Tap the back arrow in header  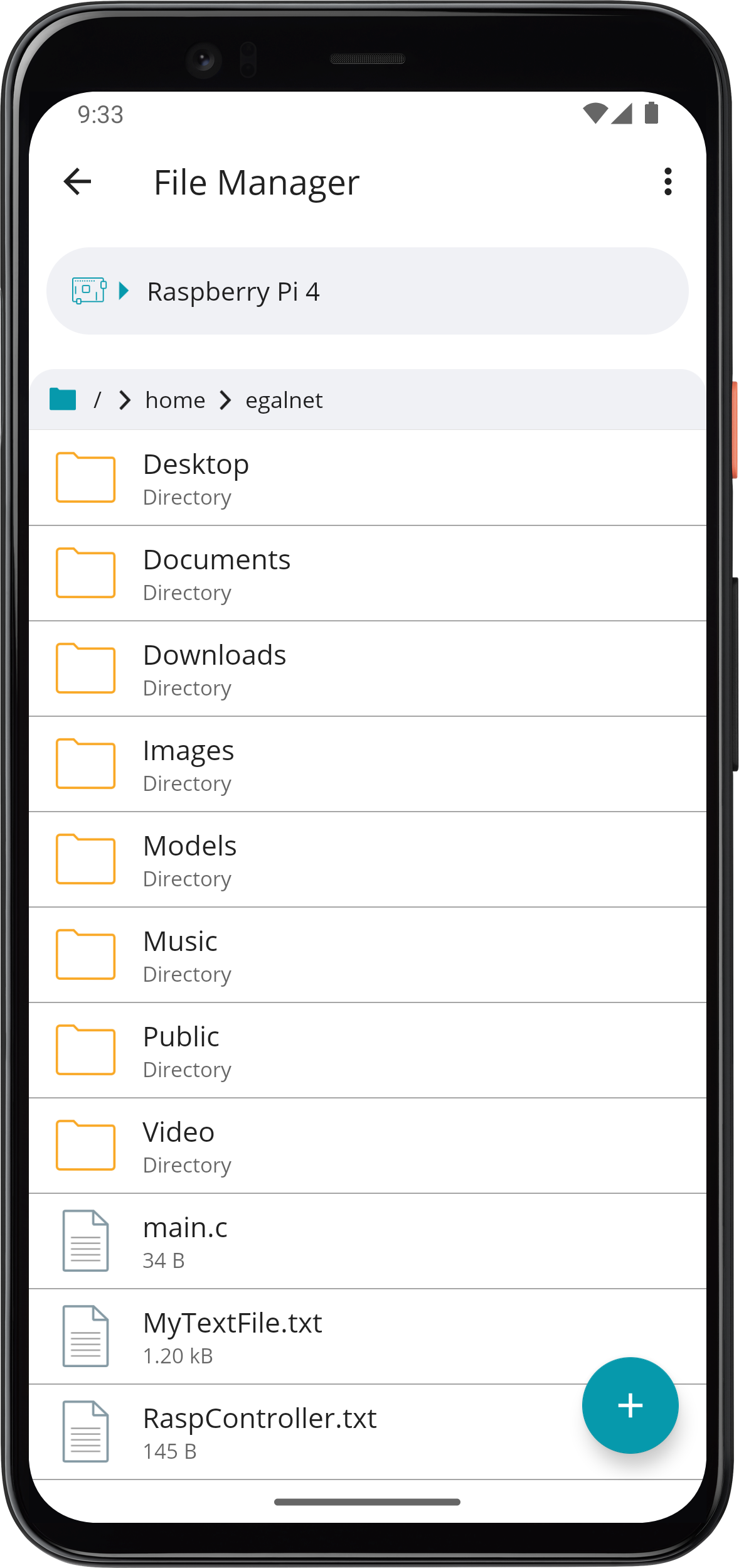[x=78, y=182]
